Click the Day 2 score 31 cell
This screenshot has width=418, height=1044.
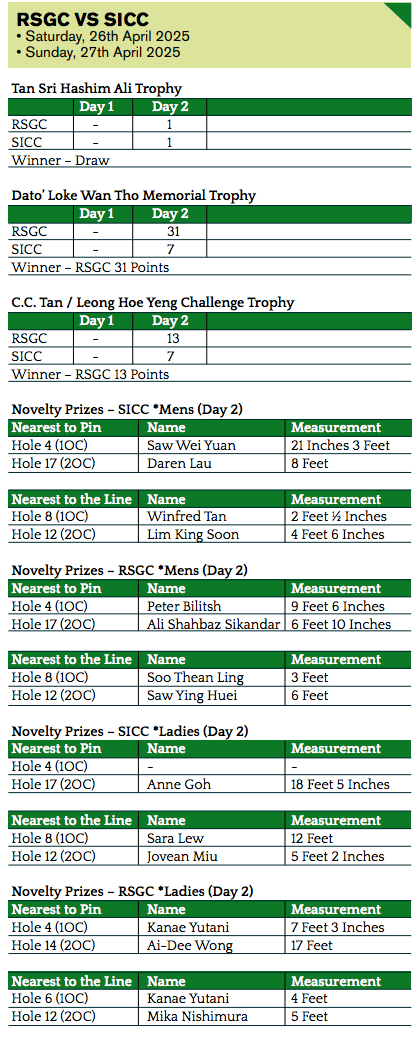tap(170, 232)
